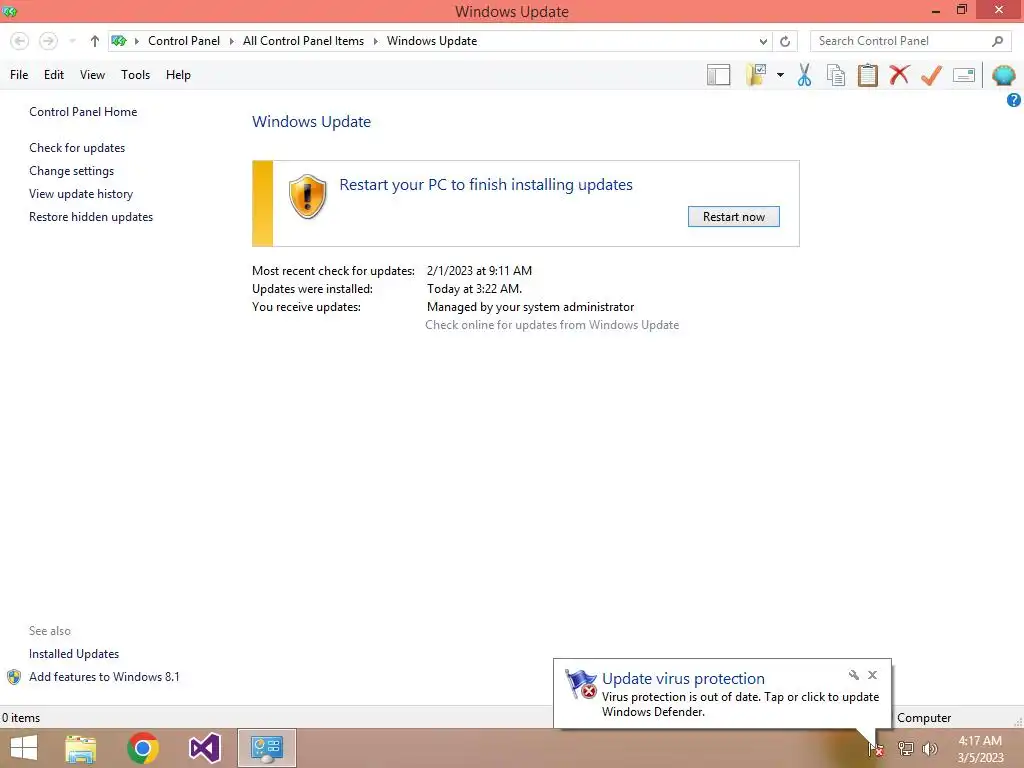Click the navigation pane layout icon

point(718,75)
